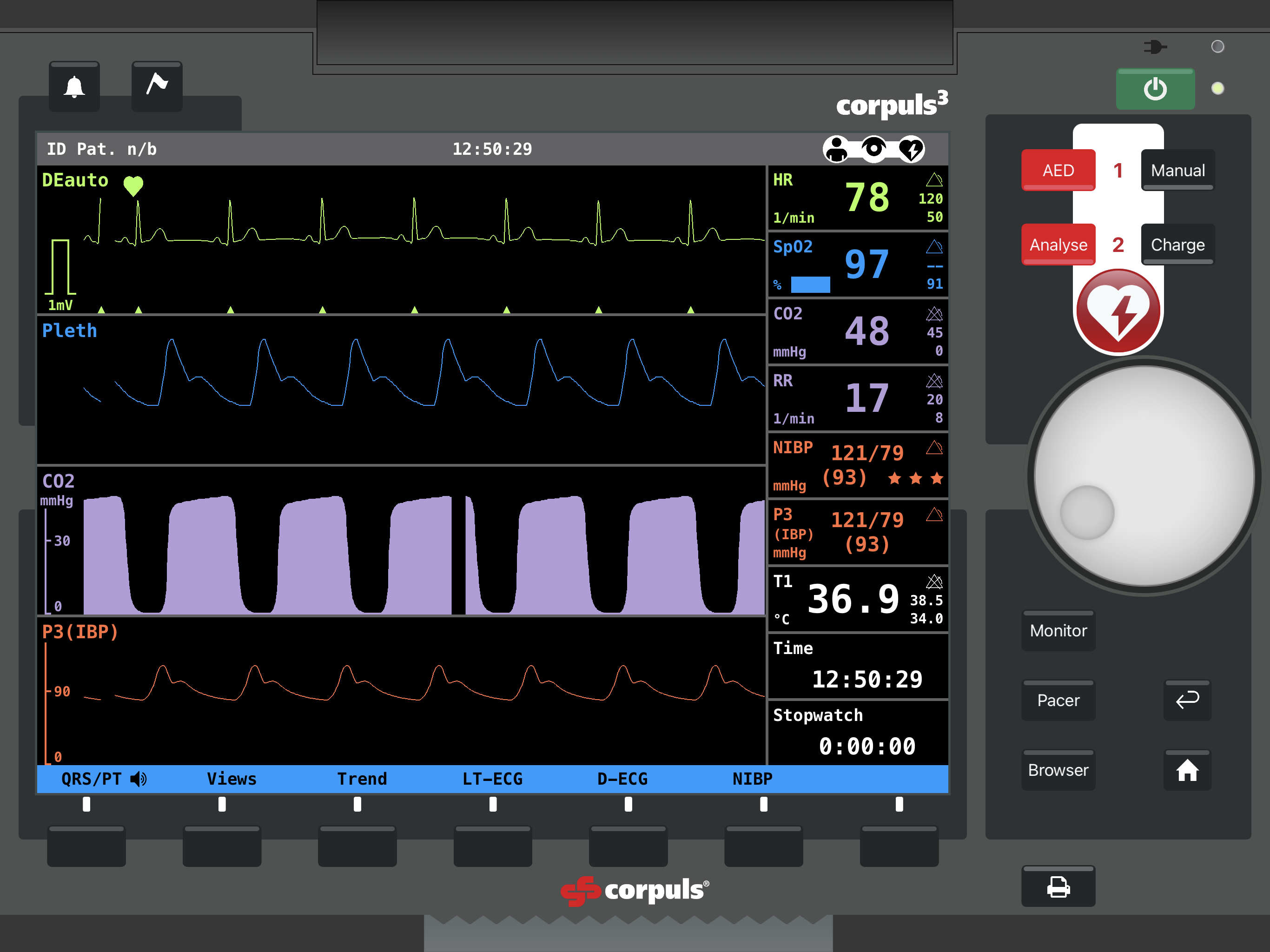Start NIBP via softkey label
This screenshot has height=952, width=1270.
[x=752, y=779]
